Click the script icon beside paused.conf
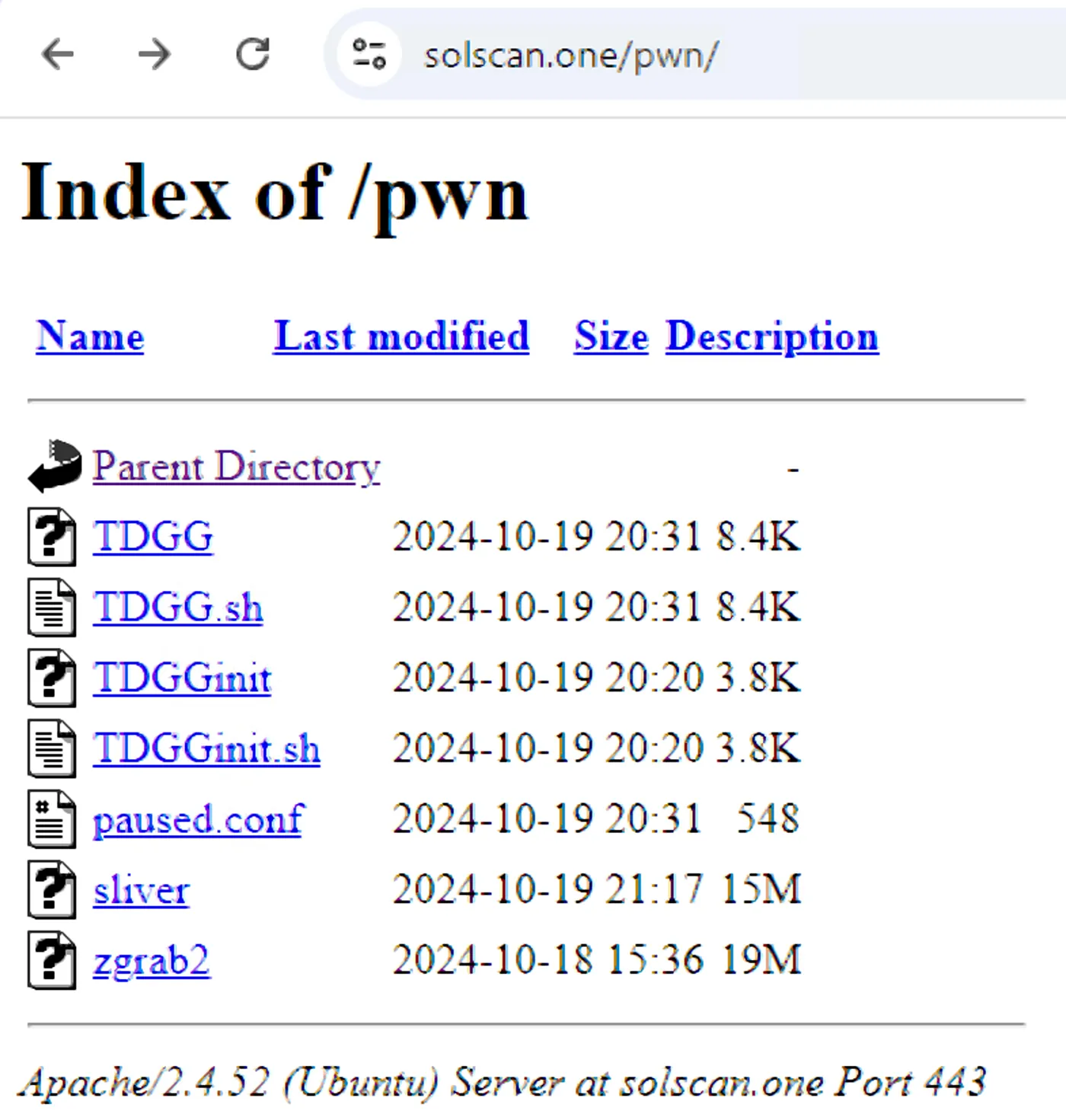1066x1120 pixels. [x=52, y=818]
